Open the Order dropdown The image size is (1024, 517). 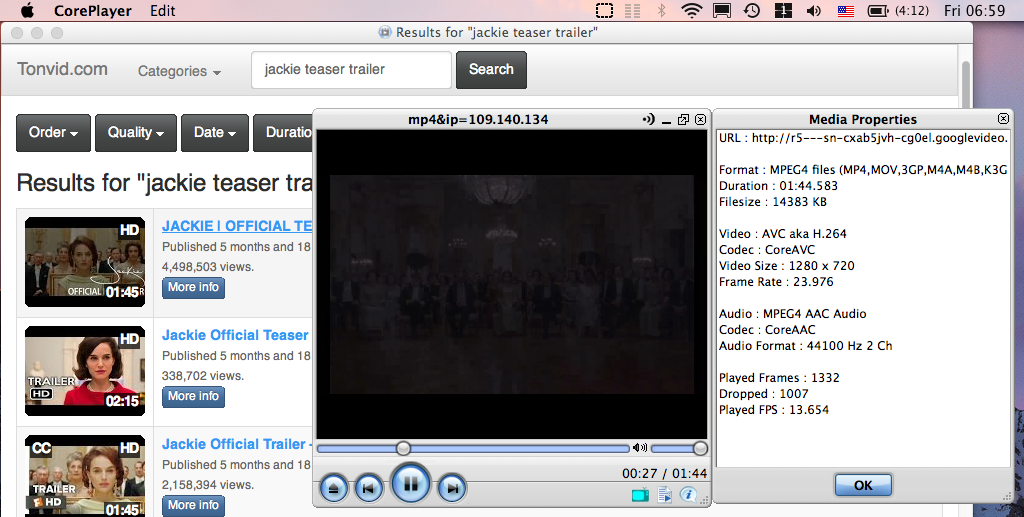[x=54, y=133]
